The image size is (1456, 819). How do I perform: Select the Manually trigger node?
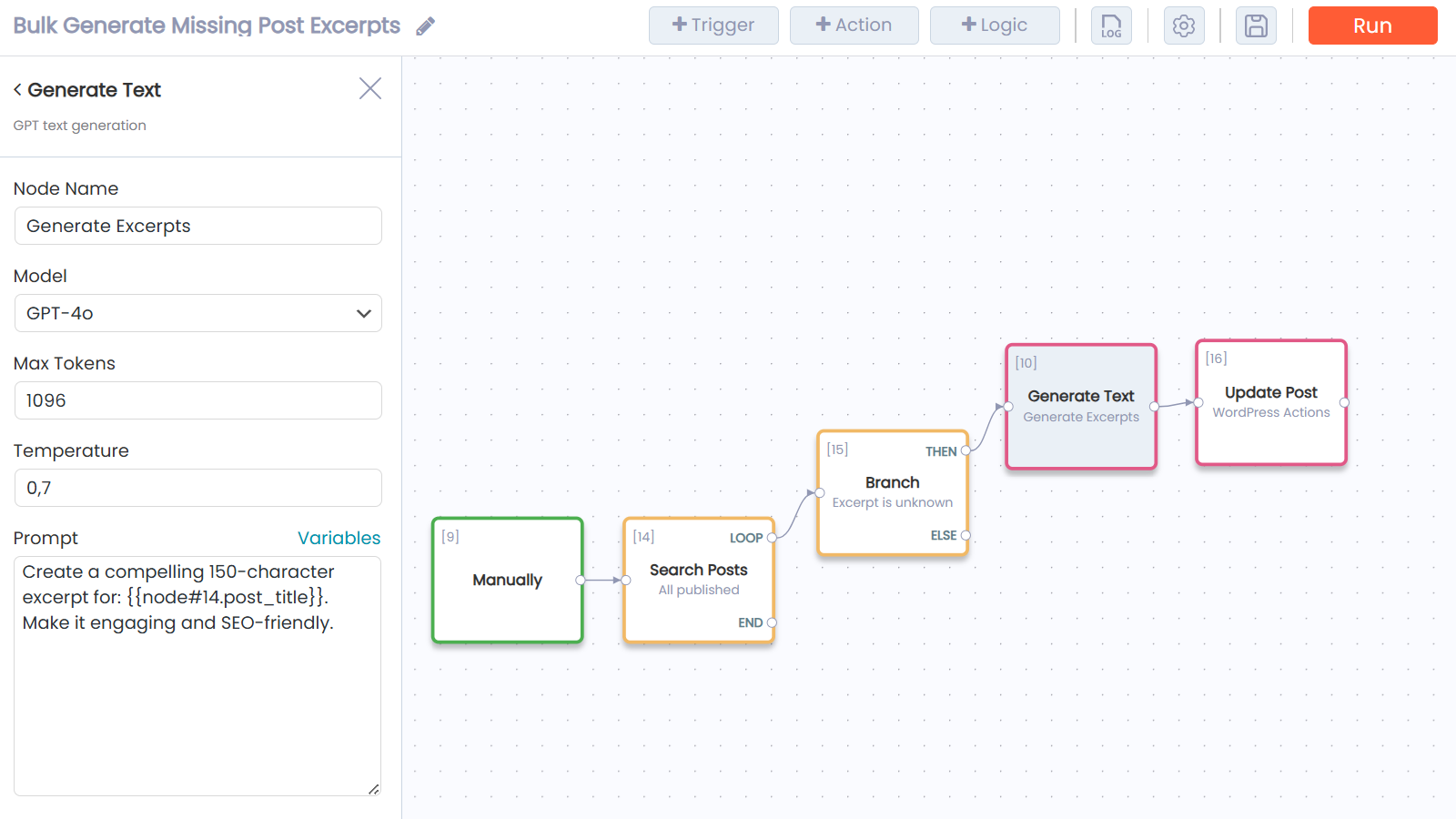[x=507, y=580]
